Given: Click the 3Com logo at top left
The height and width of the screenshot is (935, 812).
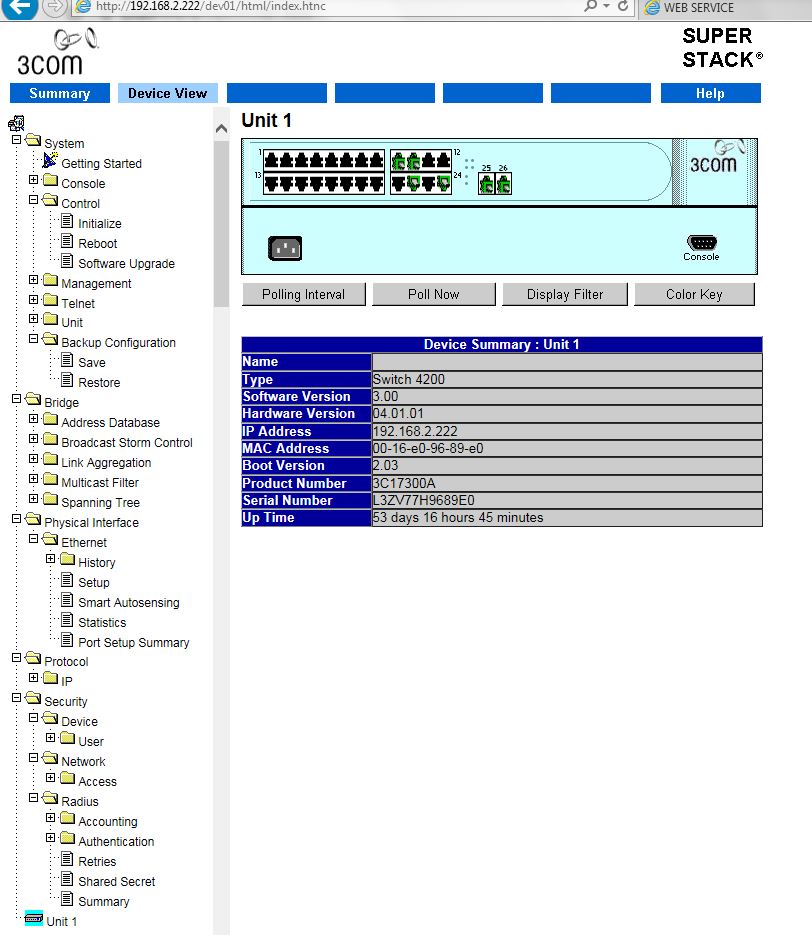Looking at the screenshot, I should (x=58, y=52).
